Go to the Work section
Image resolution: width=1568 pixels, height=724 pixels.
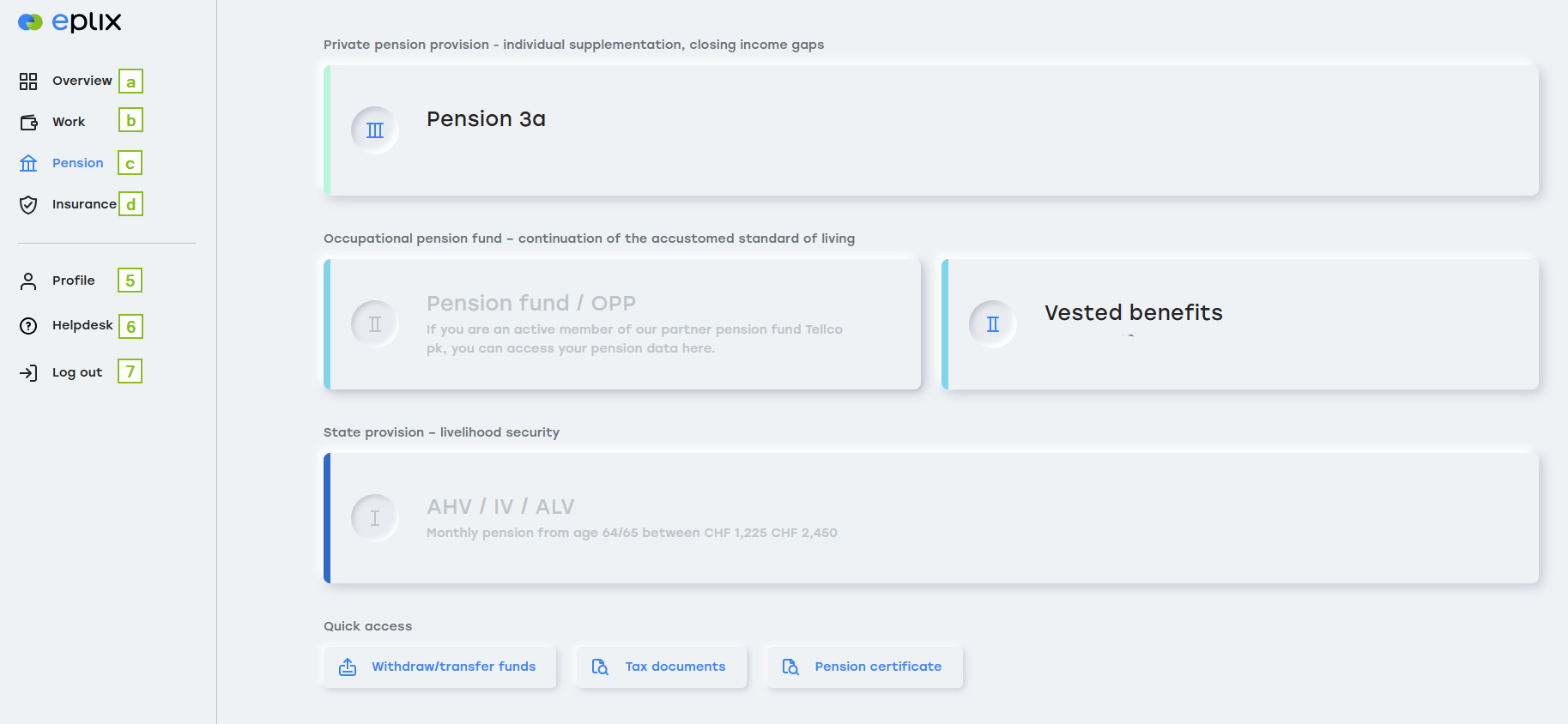[x=69, y=122]
